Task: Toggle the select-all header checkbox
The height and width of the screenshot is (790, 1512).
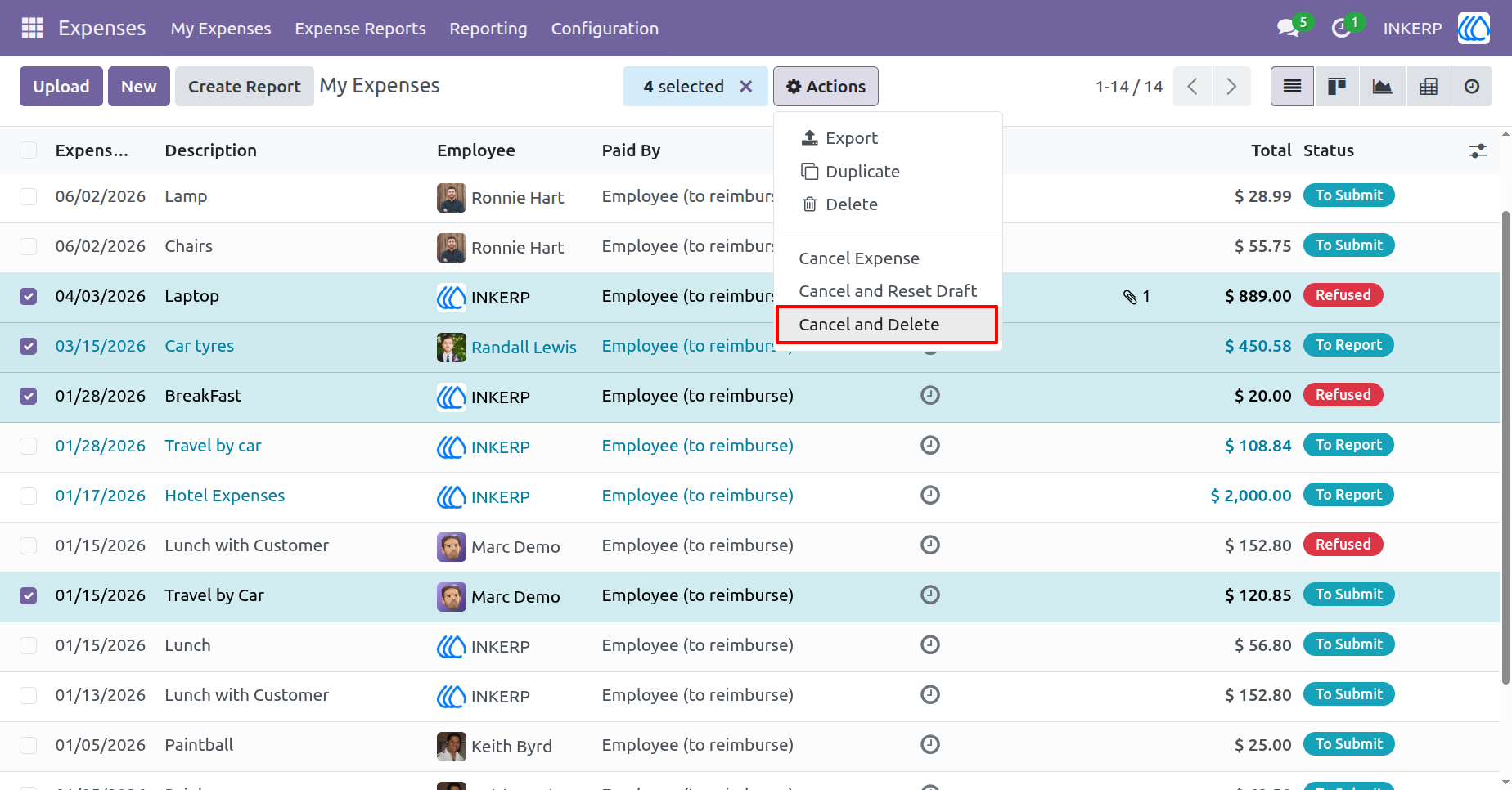Action: click(29, 150)
